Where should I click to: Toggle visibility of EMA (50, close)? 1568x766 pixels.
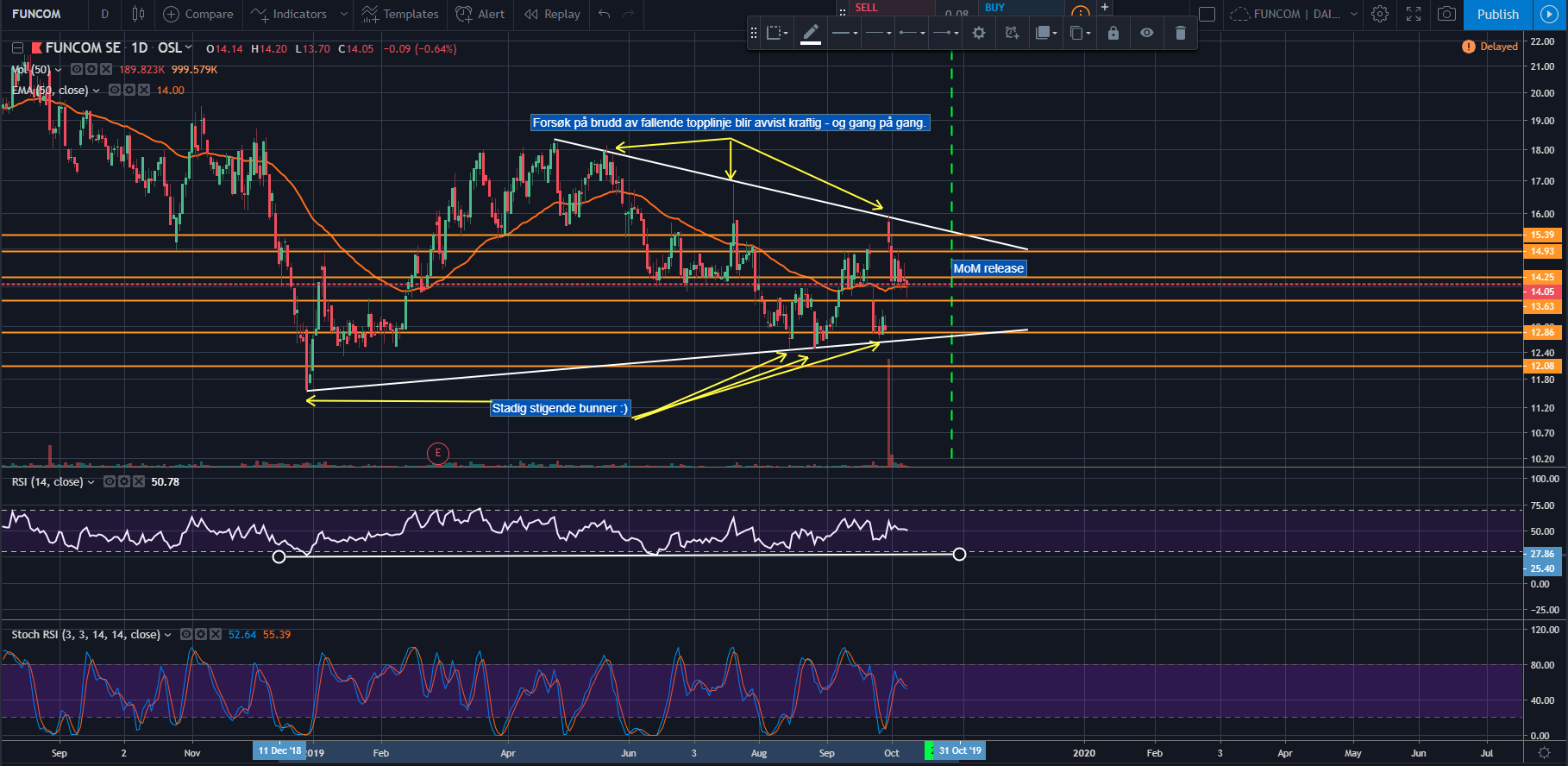click(115, 90)
